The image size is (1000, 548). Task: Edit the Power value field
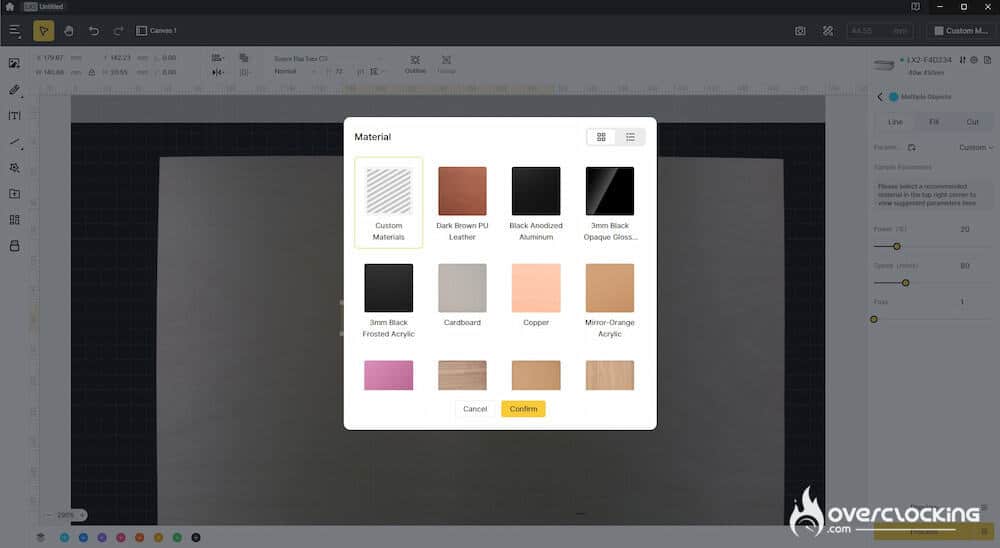(x=964, y=229)
